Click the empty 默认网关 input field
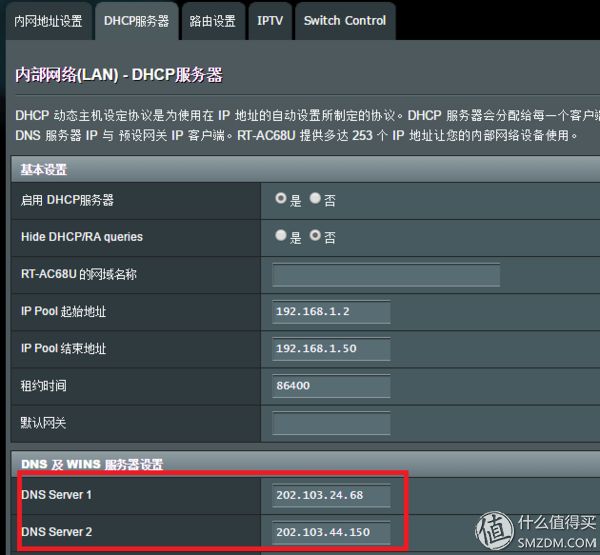Image resolution: width=600 pixels, height=555 pixels. click(331, 423)
